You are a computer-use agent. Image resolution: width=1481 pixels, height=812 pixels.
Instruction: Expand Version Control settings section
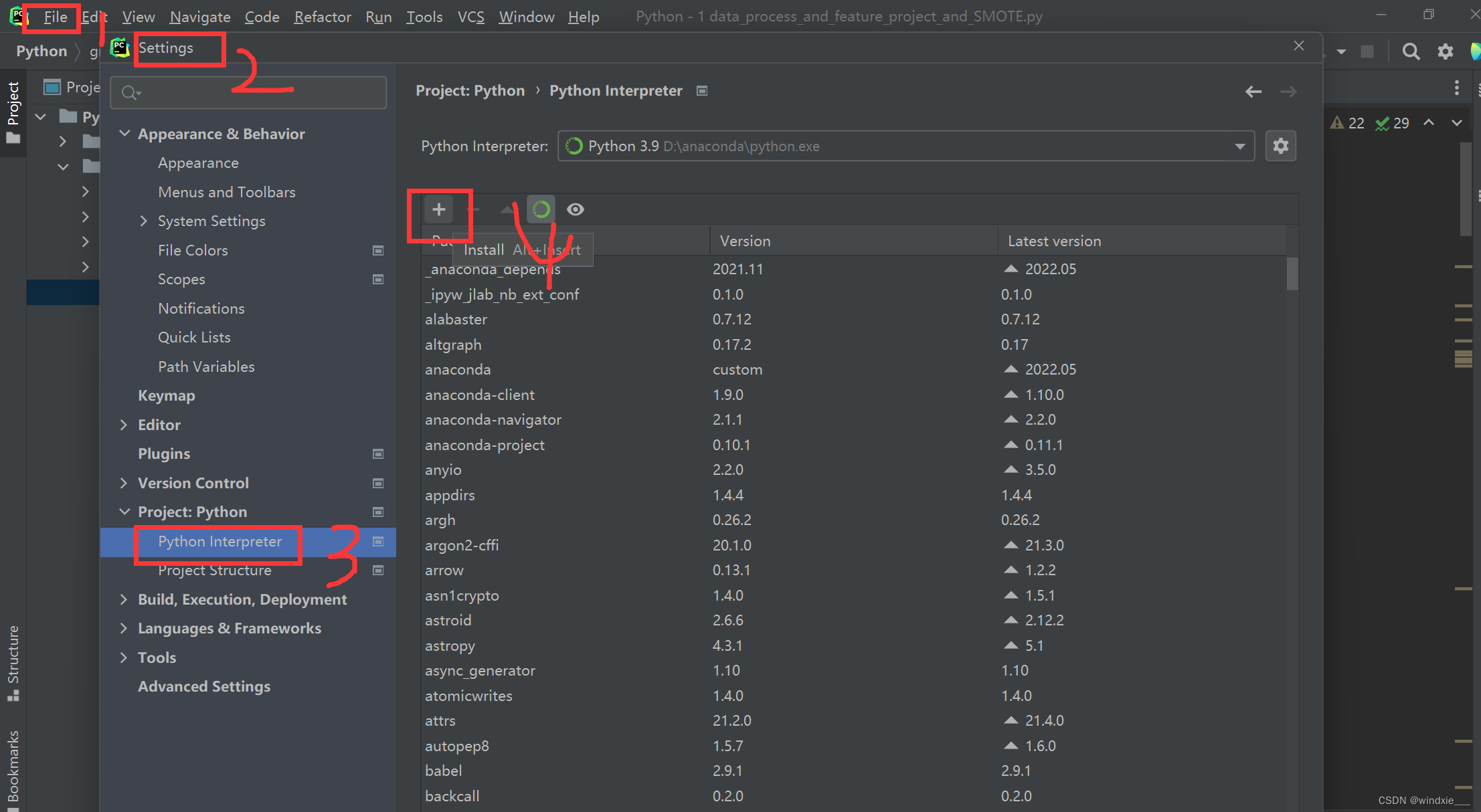pyautogui.click(x=124, y=483)
